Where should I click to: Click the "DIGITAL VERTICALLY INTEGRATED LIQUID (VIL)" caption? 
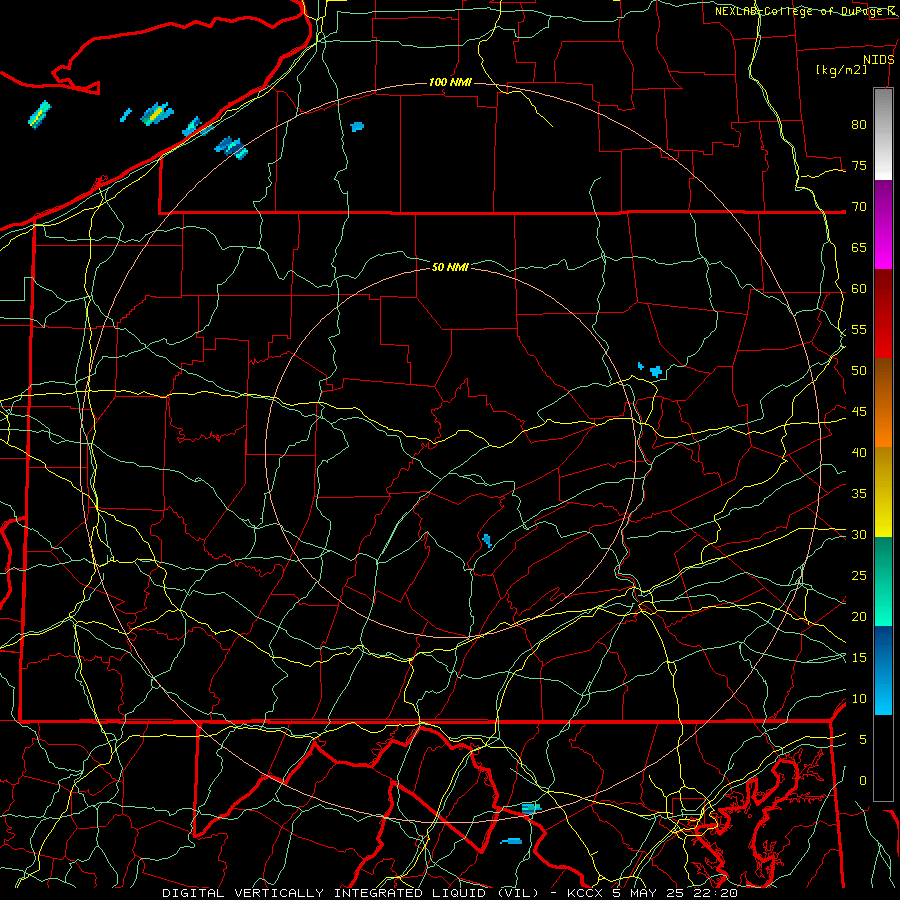point(351,893)
